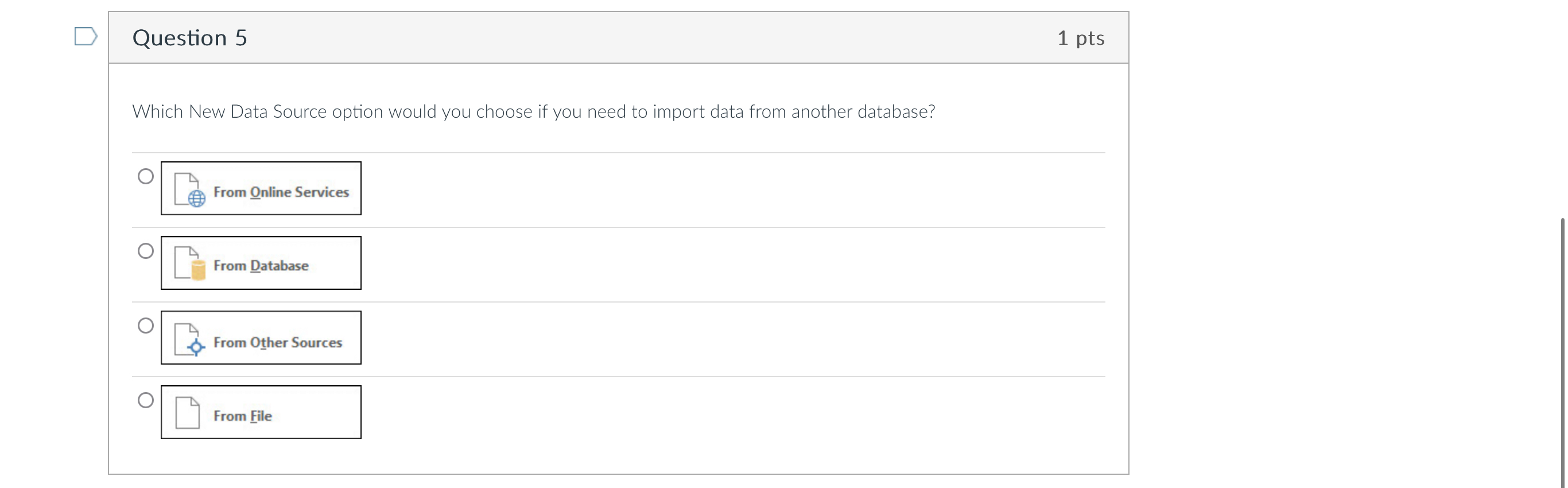Click the From Online Services label text
The image size is (1568, 488).
click(x=281, y=192)
